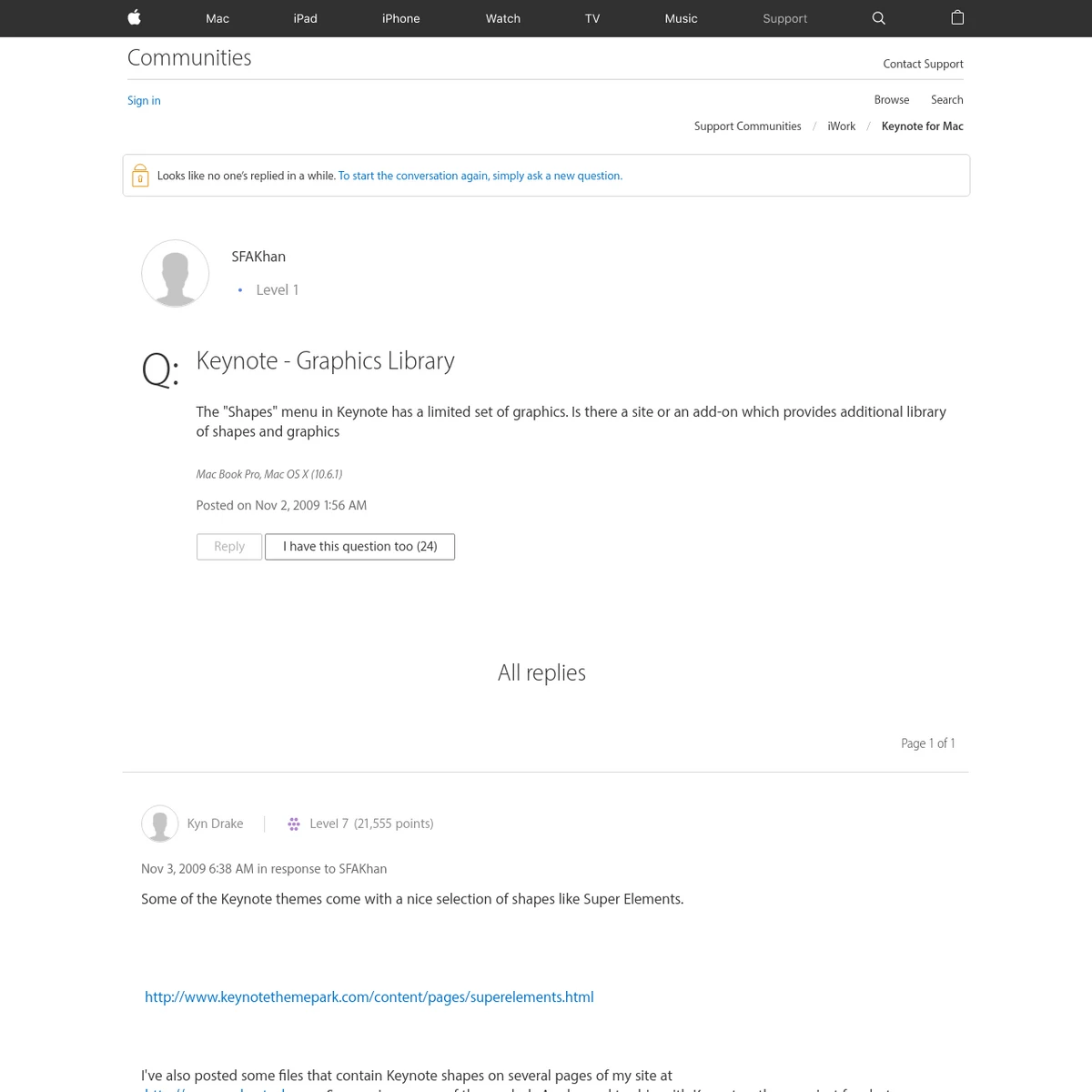Follow the keynotethemepark superelements URL

pos(369,996)
